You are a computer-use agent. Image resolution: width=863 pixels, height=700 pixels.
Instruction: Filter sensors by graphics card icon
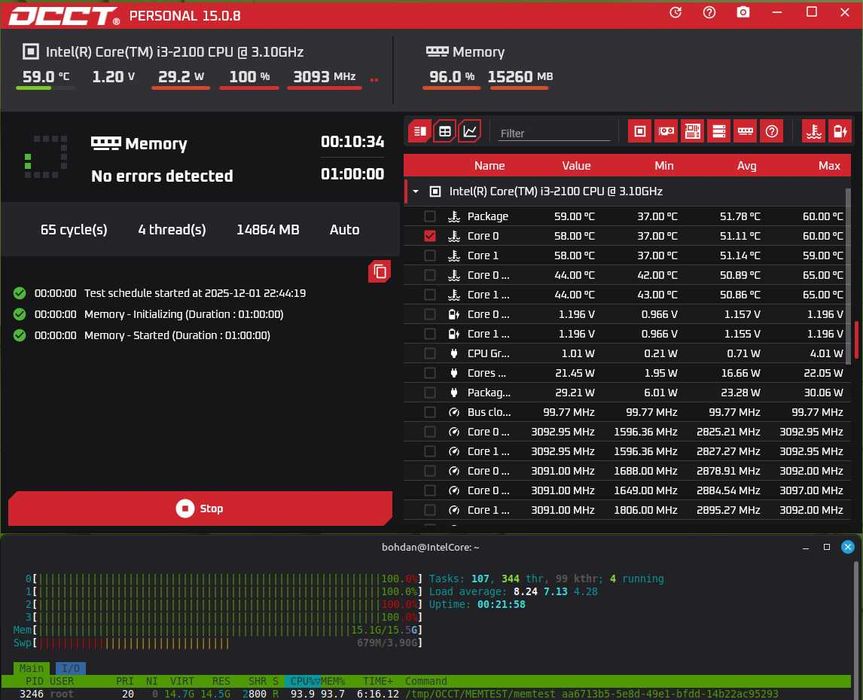coord(666,132)
